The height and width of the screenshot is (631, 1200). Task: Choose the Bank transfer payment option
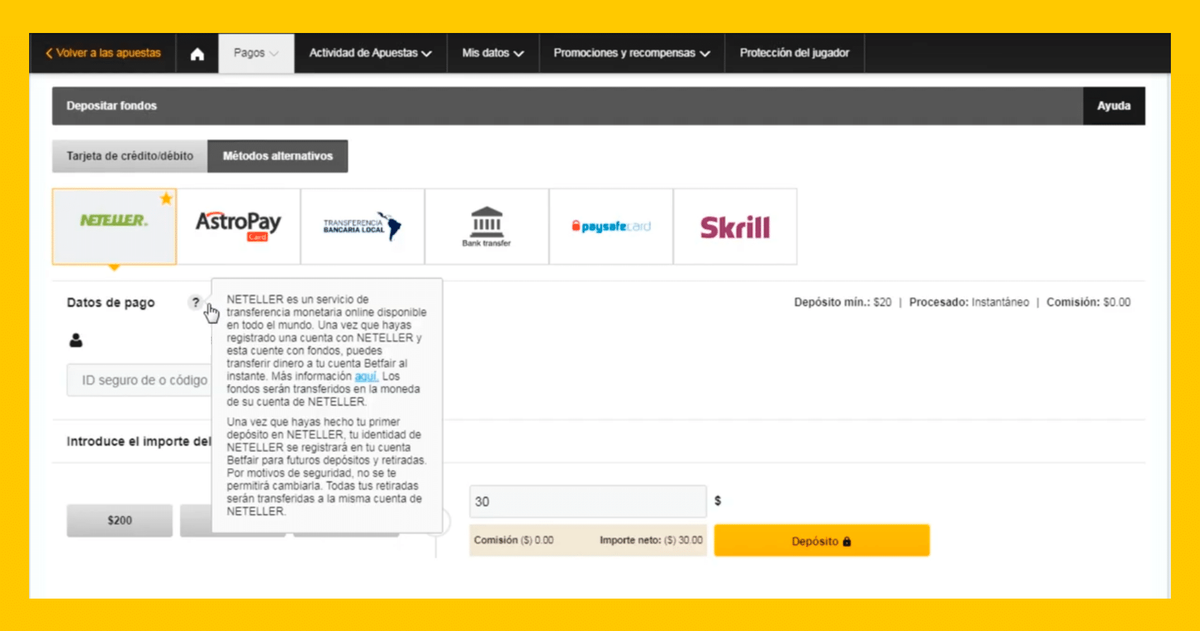pyautogui.click(x=487, y=226)
